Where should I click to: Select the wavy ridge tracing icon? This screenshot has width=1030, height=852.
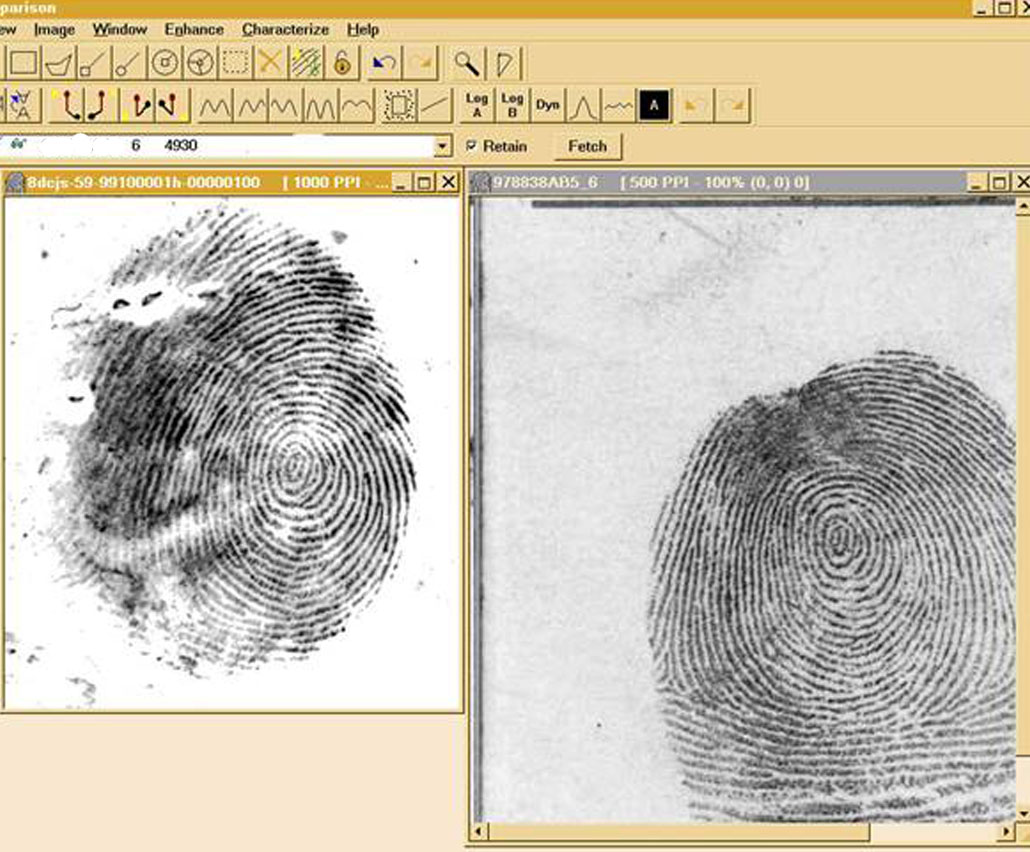click(216, 104)
